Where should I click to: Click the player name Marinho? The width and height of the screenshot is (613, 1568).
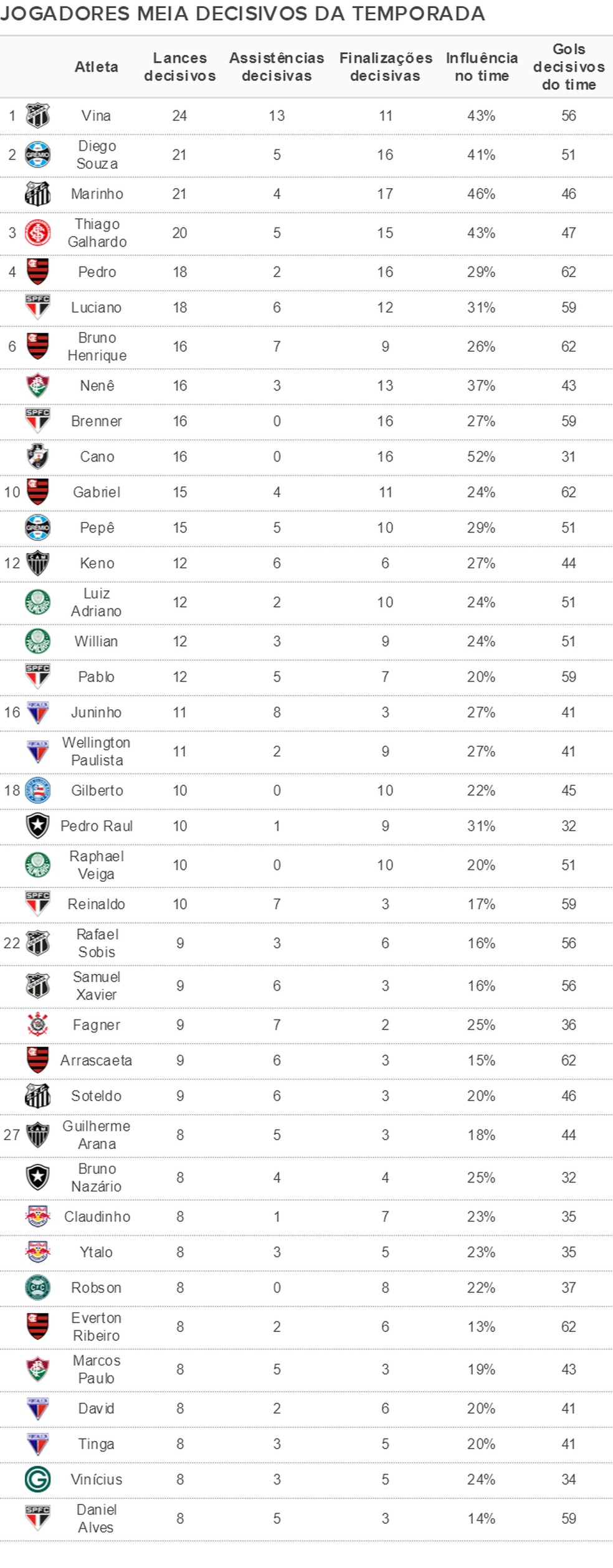(x=97, y=194)
